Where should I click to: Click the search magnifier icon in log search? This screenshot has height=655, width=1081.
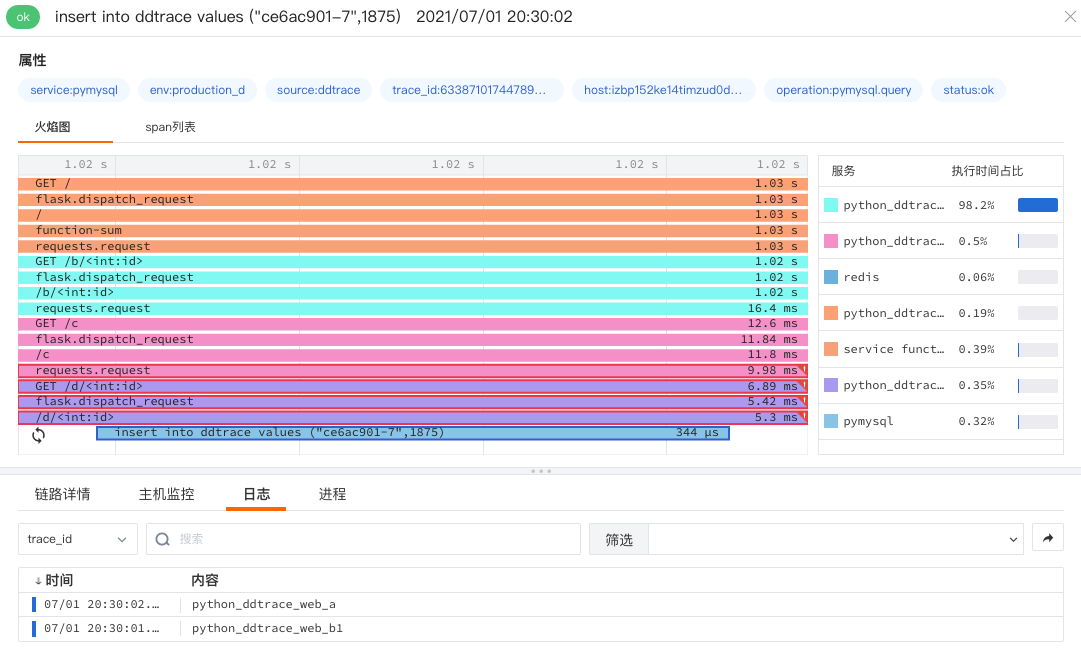[163, 539]
